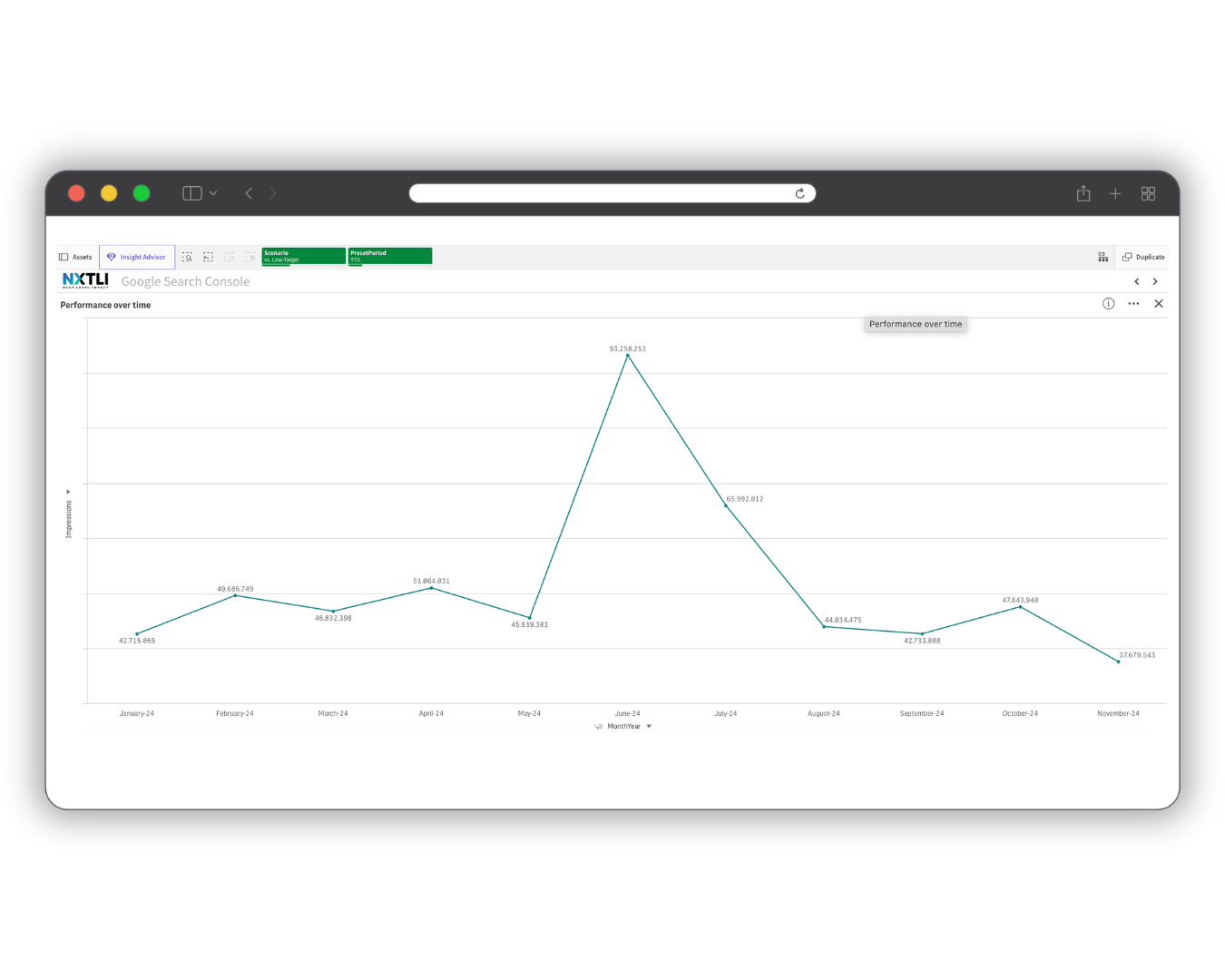Image resolution: width=1225 pixels, height=980 pixels.
Task: Select the March-24 axis label
Action: pyautogui.click(x=333, y=713)
